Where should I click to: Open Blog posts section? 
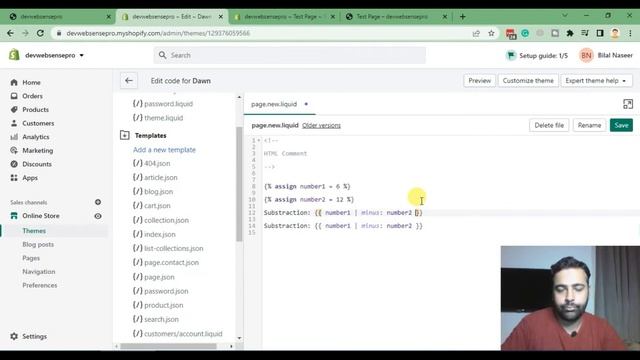coord(38,244)
